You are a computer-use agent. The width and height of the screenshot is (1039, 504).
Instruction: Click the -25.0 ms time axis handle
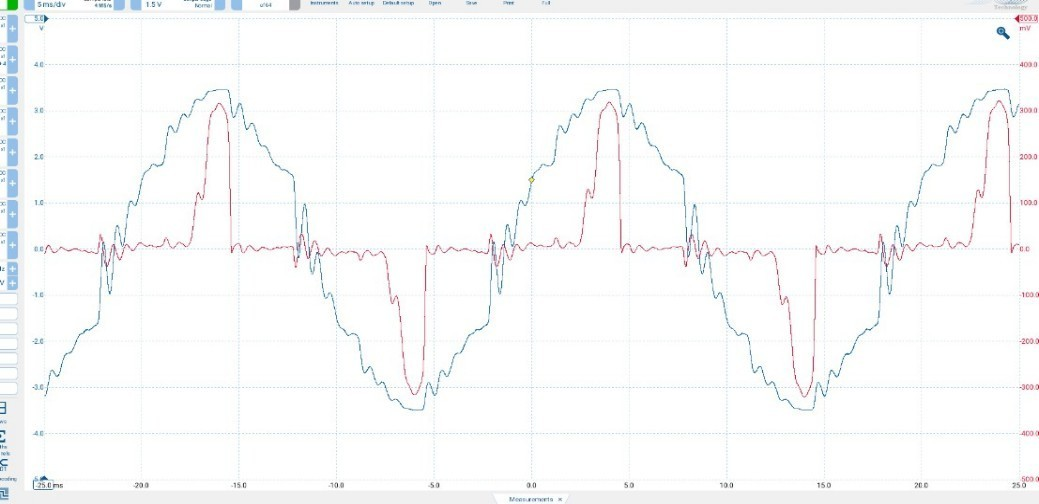click(x=42, y=485)
